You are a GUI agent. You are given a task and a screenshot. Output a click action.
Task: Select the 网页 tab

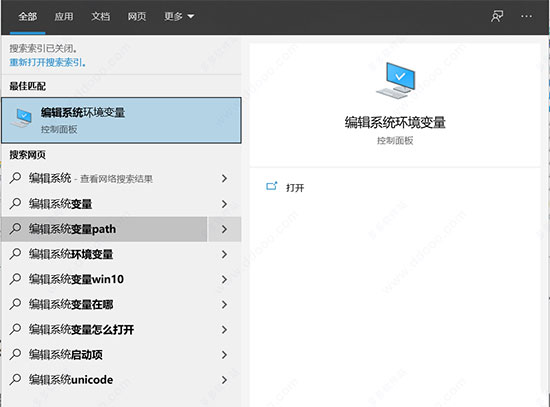(x=136, y=16)
